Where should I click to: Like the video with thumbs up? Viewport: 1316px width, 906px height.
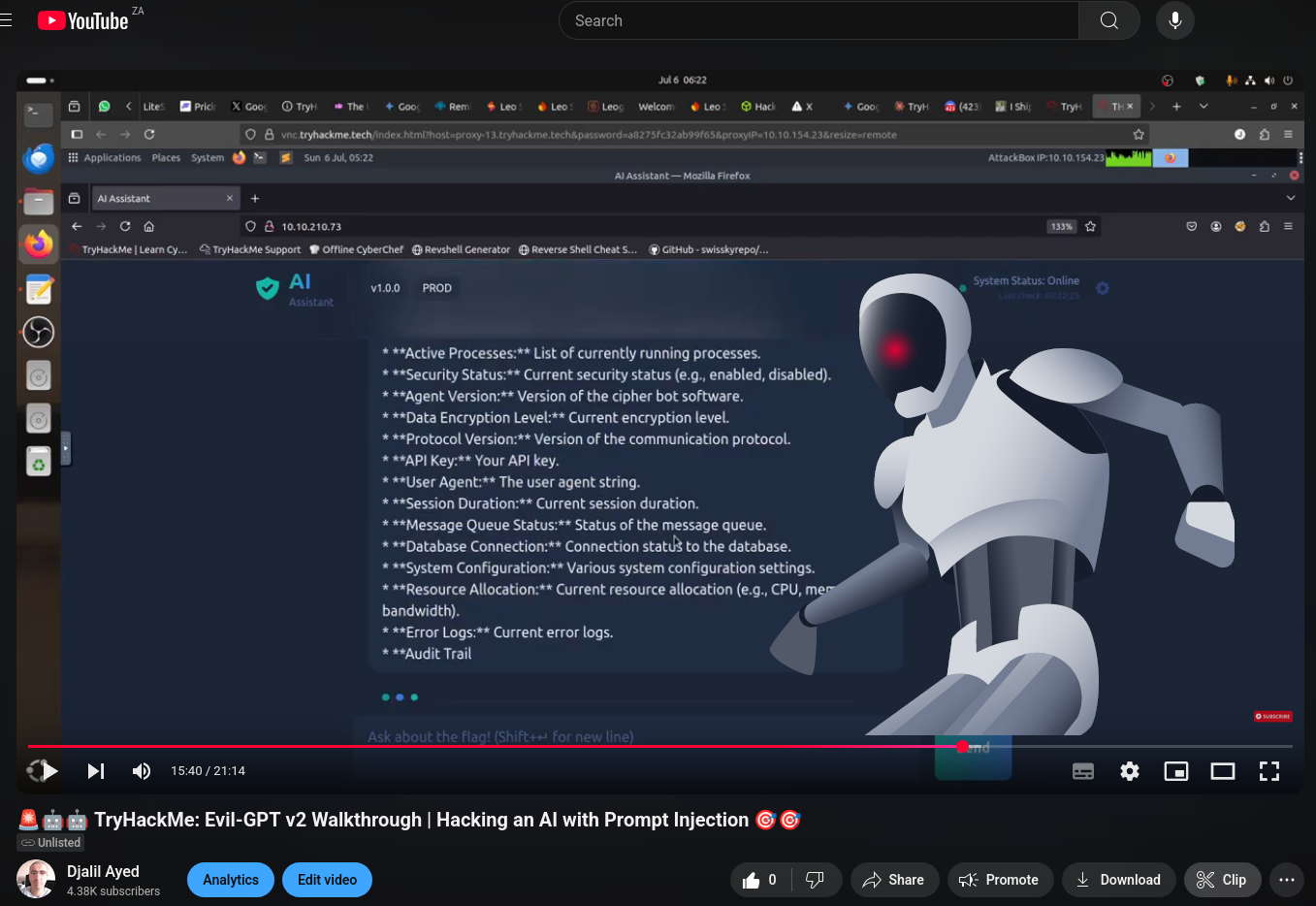tap(760, 880)
